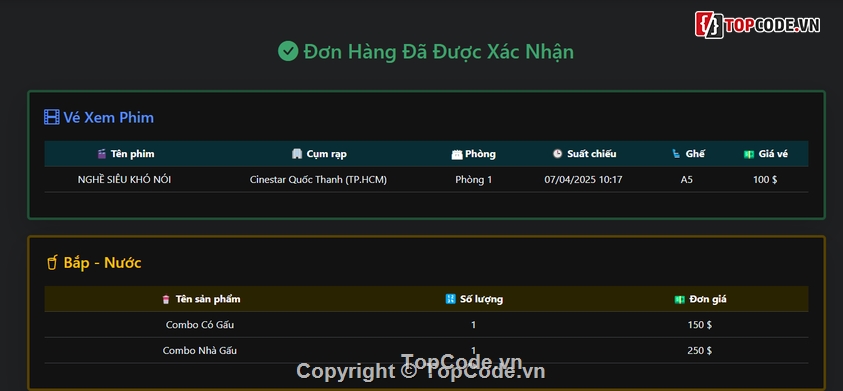Click the price 250 $
This screenshot has width=843, height=391.
coord(699,351)
